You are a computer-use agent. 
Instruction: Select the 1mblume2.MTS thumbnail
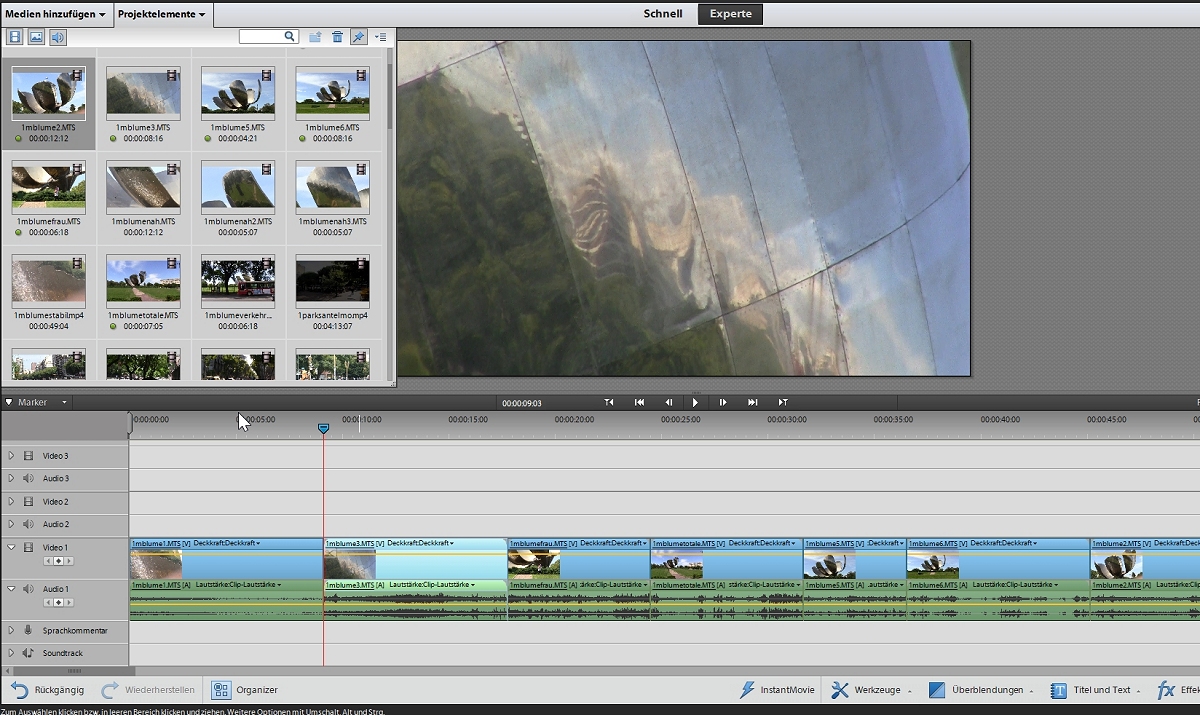(49, 93)
